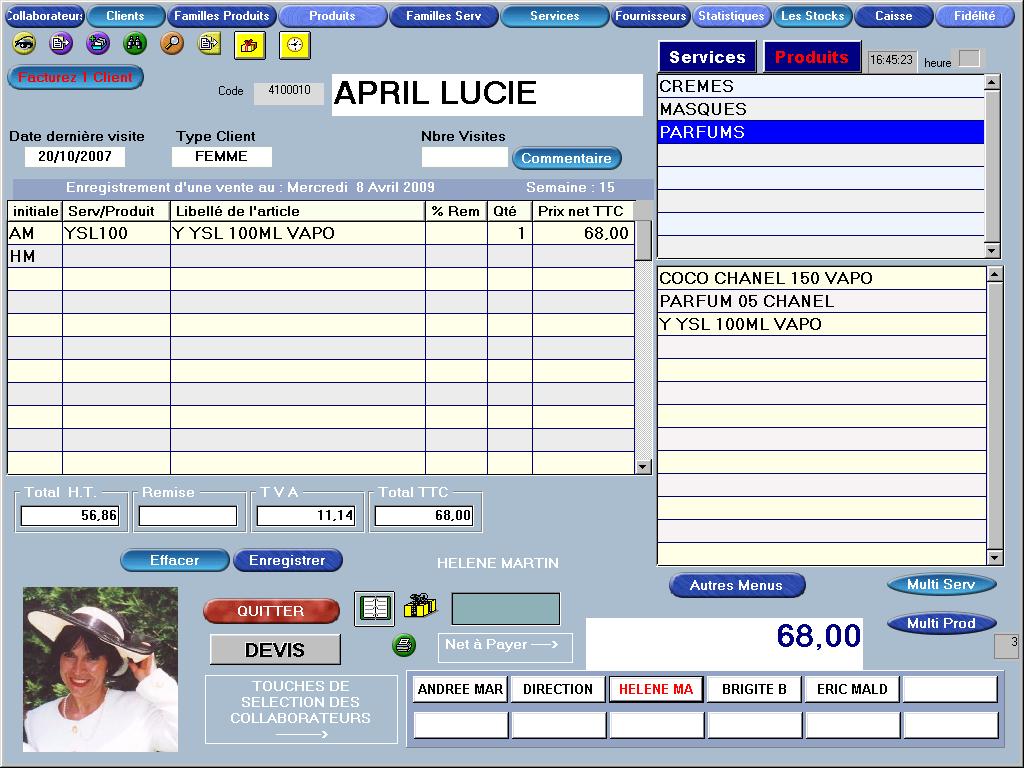Image resolution: width=1024 pixels, height=768 pixels.
Task: Toggle Multi Prod mode
Action: coord(940,623)
